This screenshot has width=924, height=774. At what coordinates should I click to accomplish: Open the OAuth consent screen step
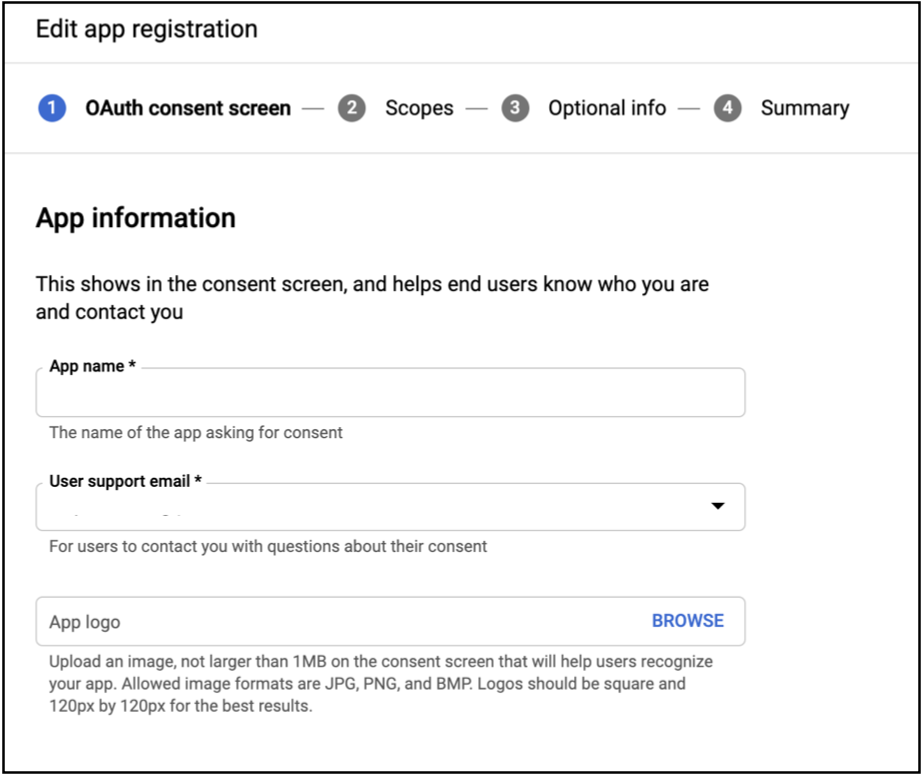(188, 108)
